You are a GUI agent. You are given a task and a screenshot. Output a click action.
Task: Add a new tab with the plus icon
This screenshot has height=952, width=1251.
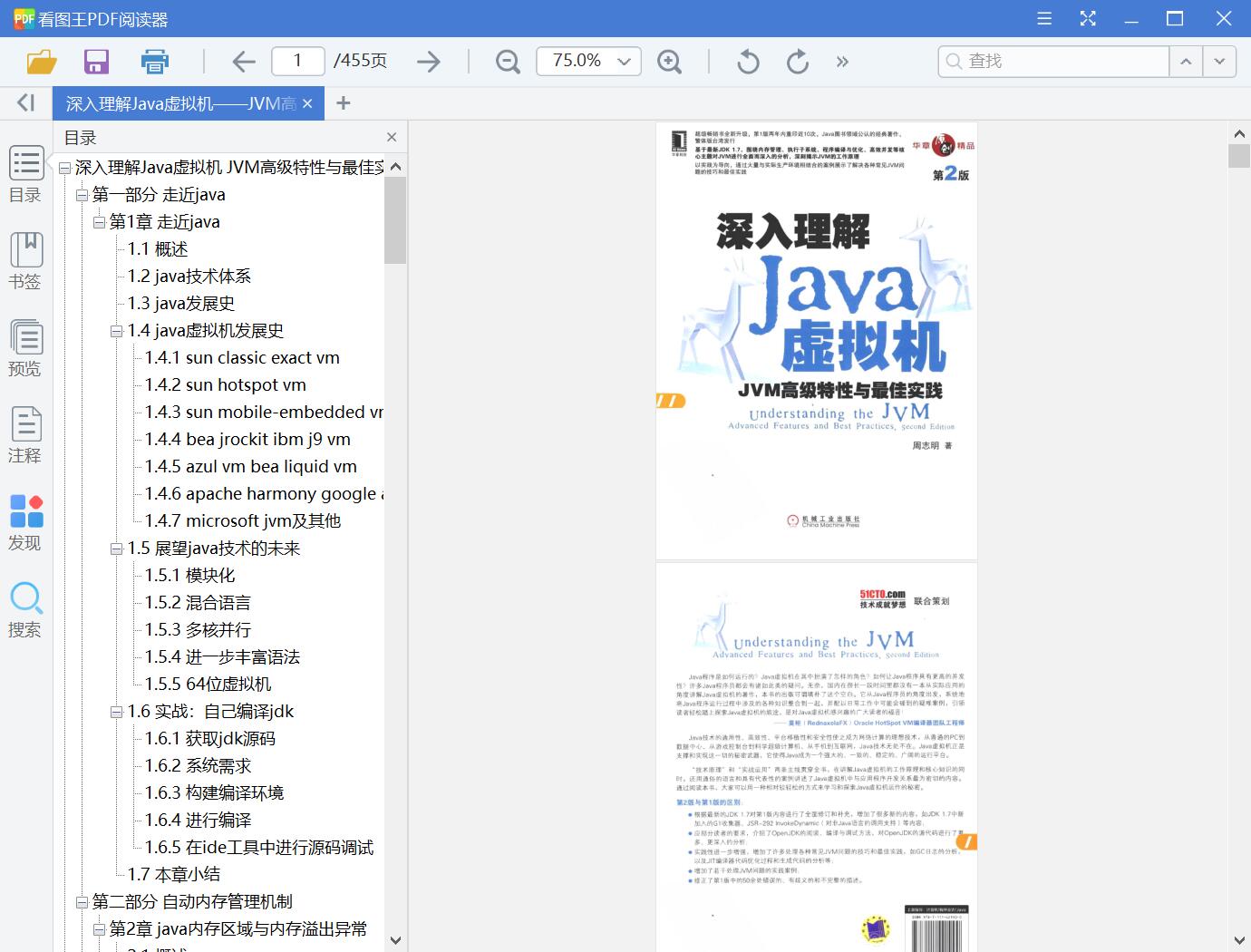[x=343, y=103]
